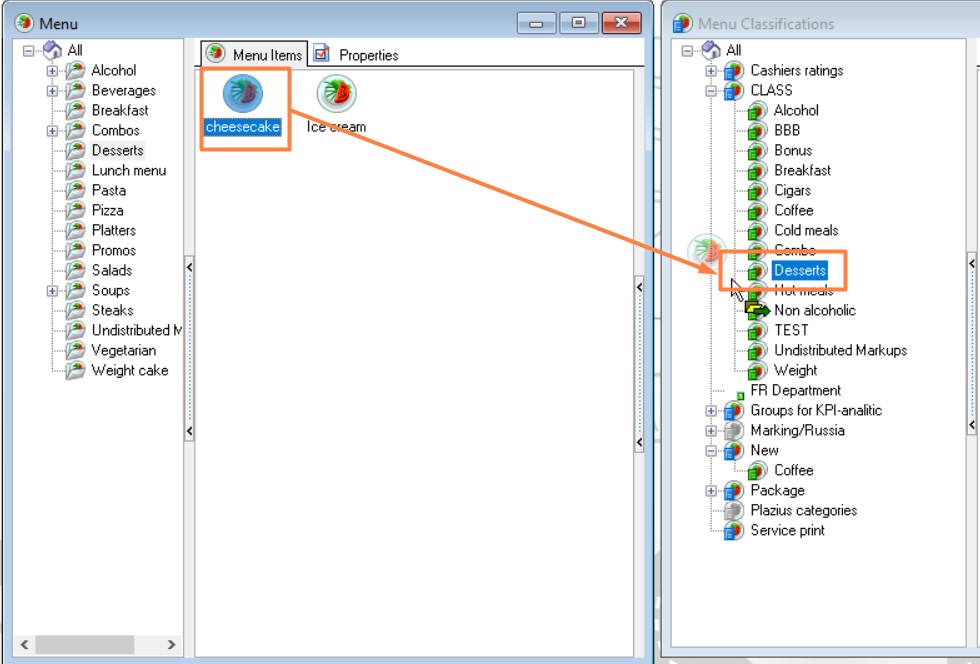Select highlighted Desserts classification under CLASS
The height and width of the screenshot is (664, 980).
pyautogui.click(x=800, y=270)
